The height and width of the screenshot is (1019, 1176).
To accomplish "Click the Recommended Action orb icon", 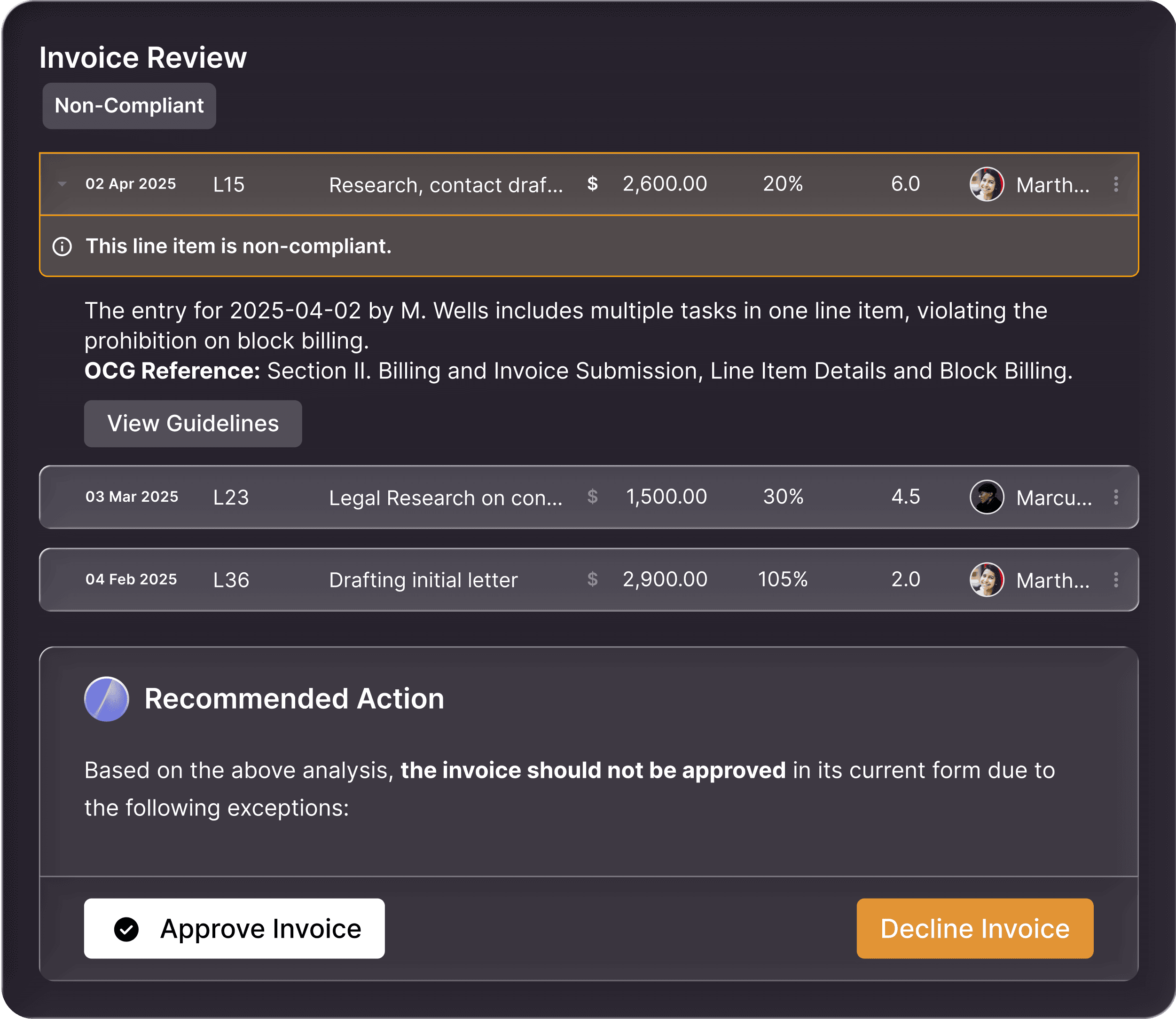I will coord(106,699).
